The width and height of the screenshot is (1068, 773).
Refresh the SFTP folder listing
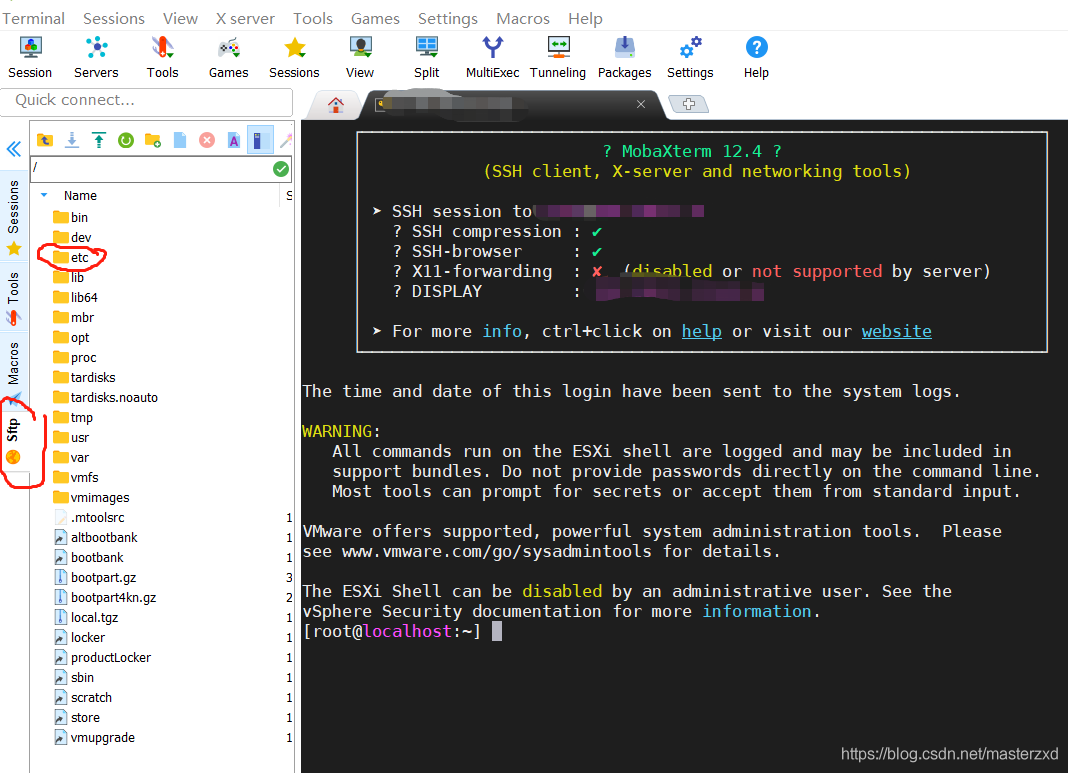[126, 140]
